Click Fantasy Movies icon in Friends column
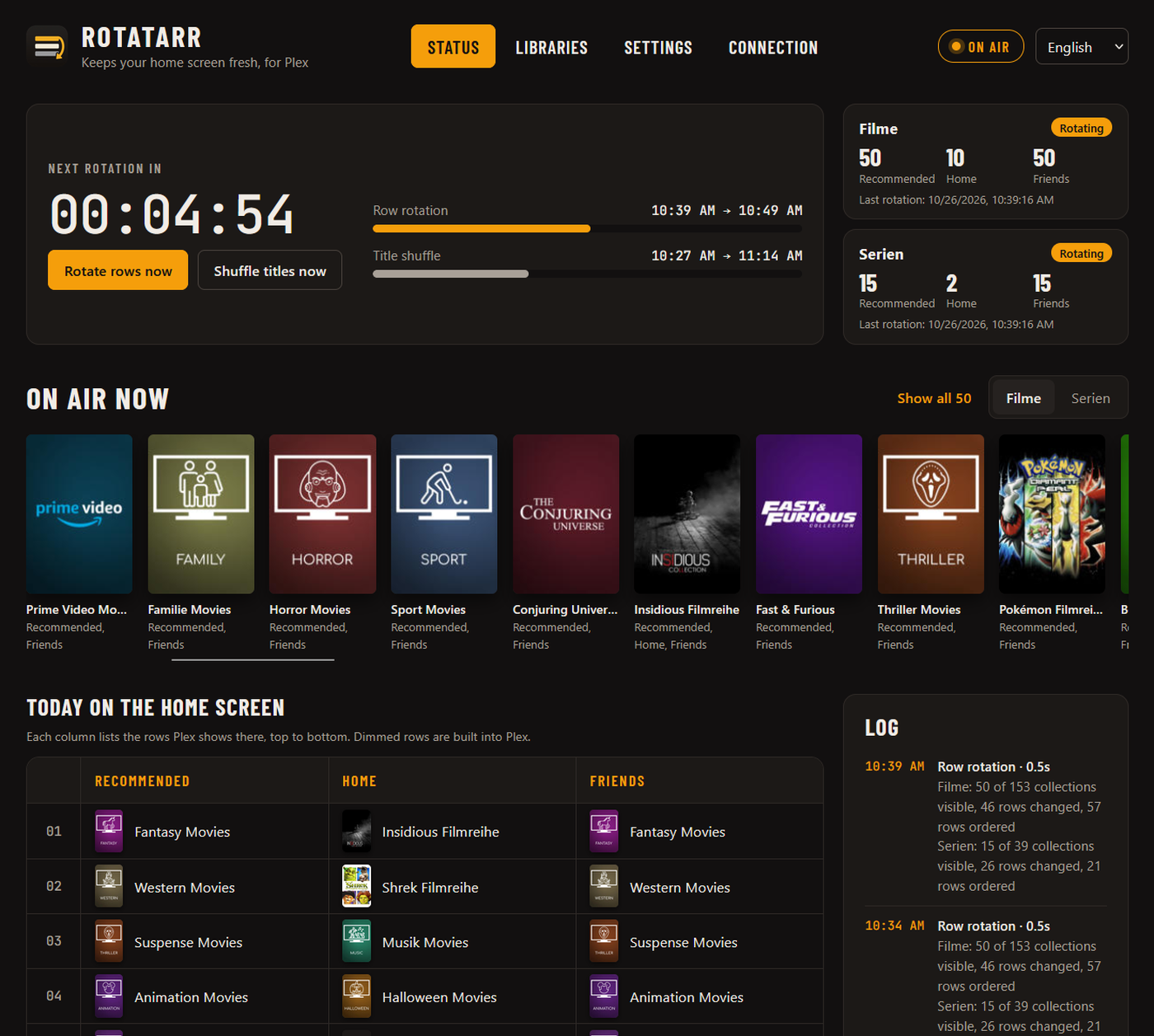Screen dimensions: 1154x1036 [x=604, y=832]
